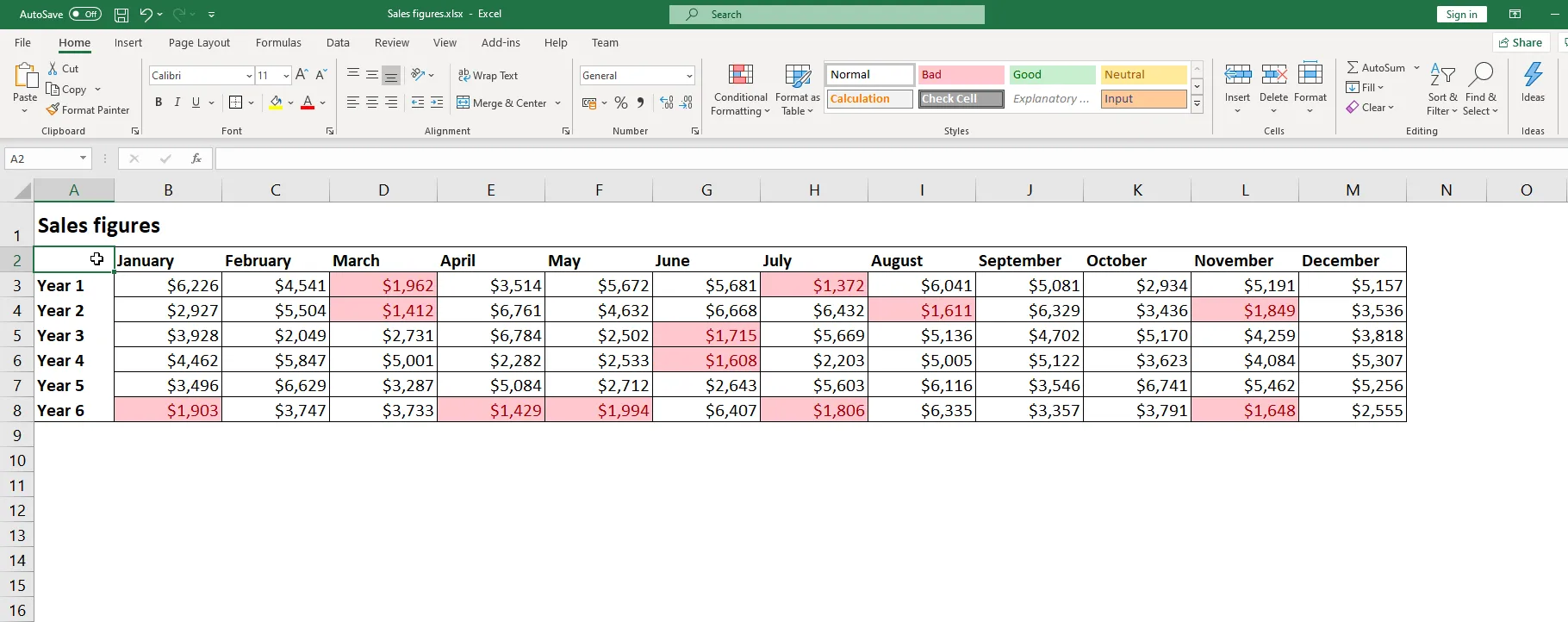
Task: Toggle AutoSave switch
Action: pyautogui.click(x=85, y=15)
